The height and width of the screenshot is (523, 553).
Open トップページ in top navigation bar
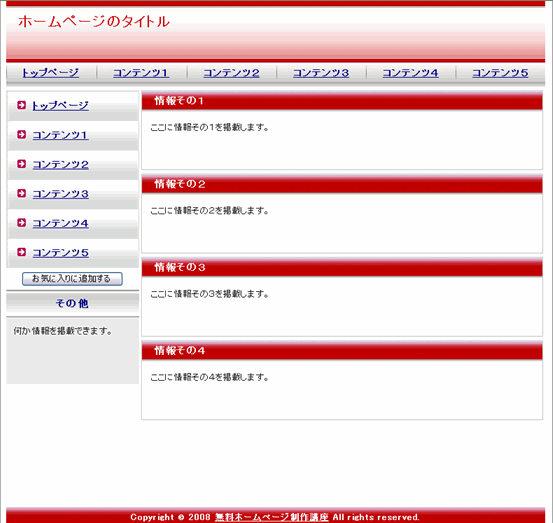(x=50, y=73)
